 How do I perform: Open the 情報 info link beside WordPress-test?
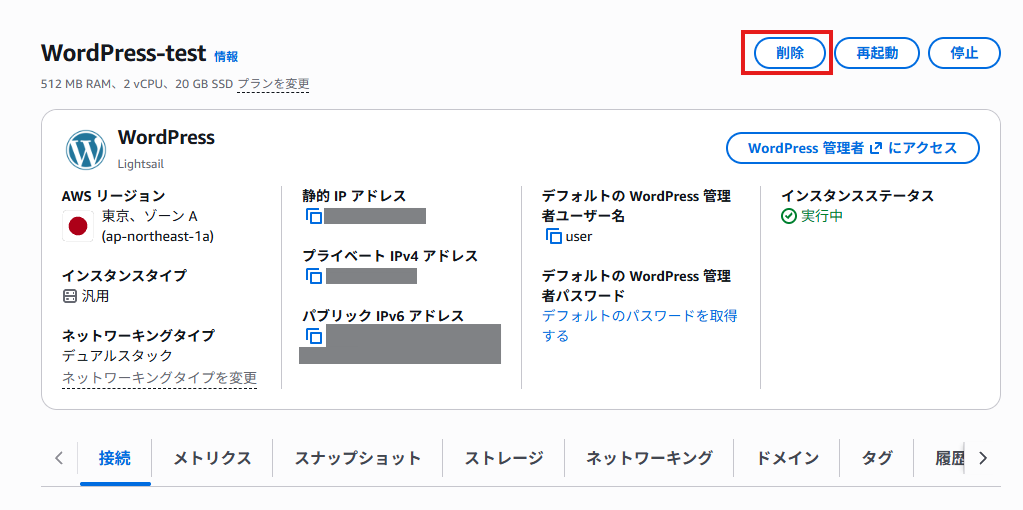(226, 57)
